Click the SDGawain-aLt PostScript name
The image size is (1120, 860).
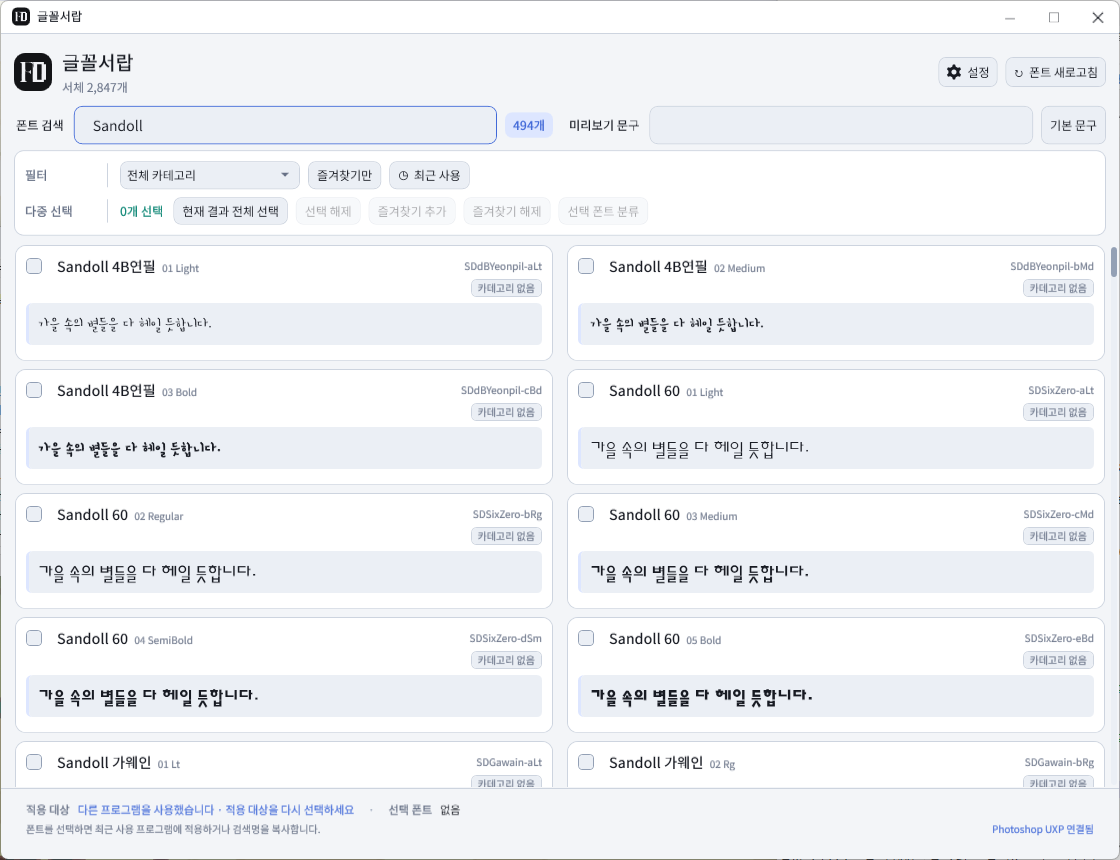(509, 763)
